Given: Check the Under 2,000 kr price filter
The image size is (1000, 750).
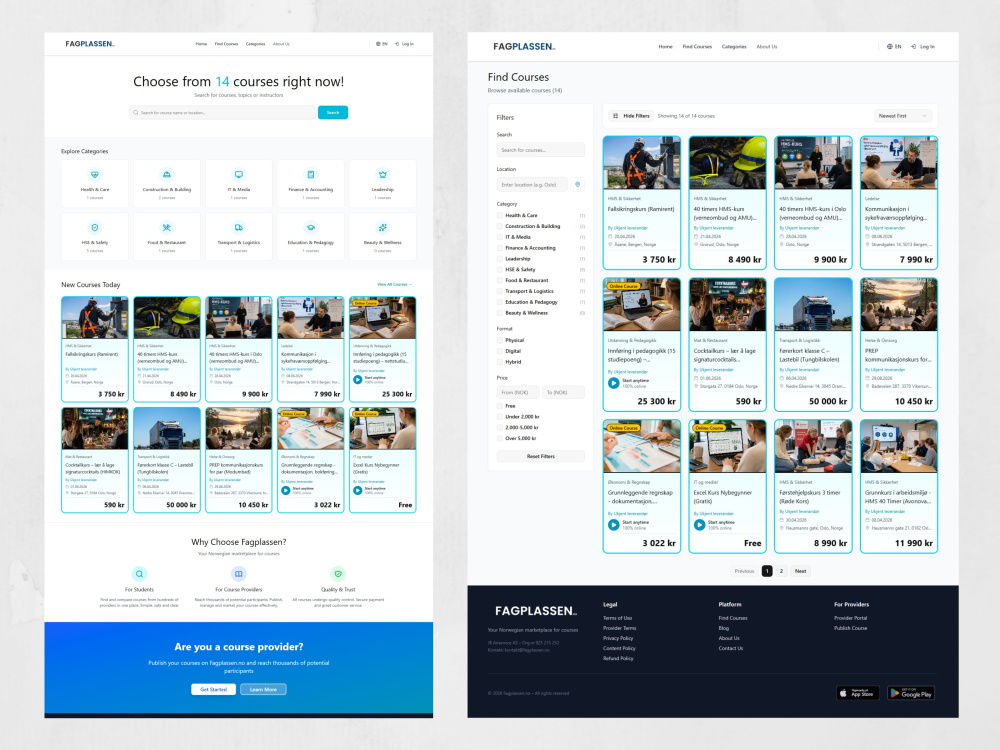Looking at the screenshot, I should tap(500, 417).
